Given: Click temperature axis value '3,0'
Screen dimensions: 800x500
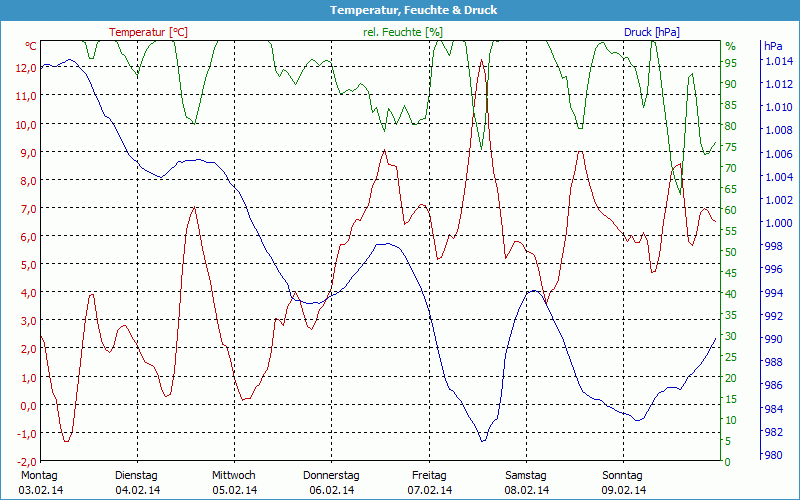Looking at the screenshot, I should (29, 321).
